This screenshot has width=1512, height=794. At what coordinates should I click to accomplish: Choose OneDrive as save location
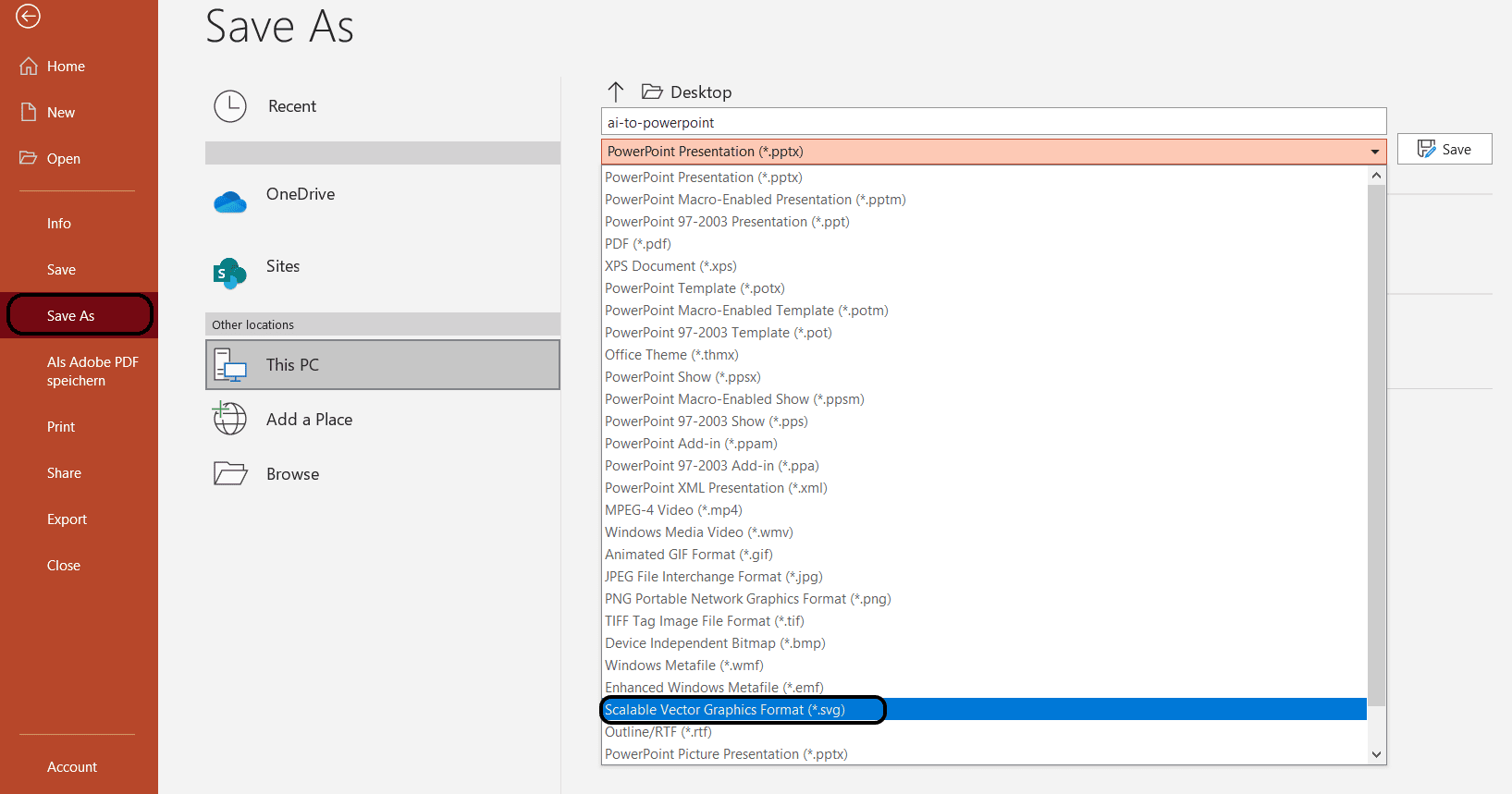(x=301, y=194)
